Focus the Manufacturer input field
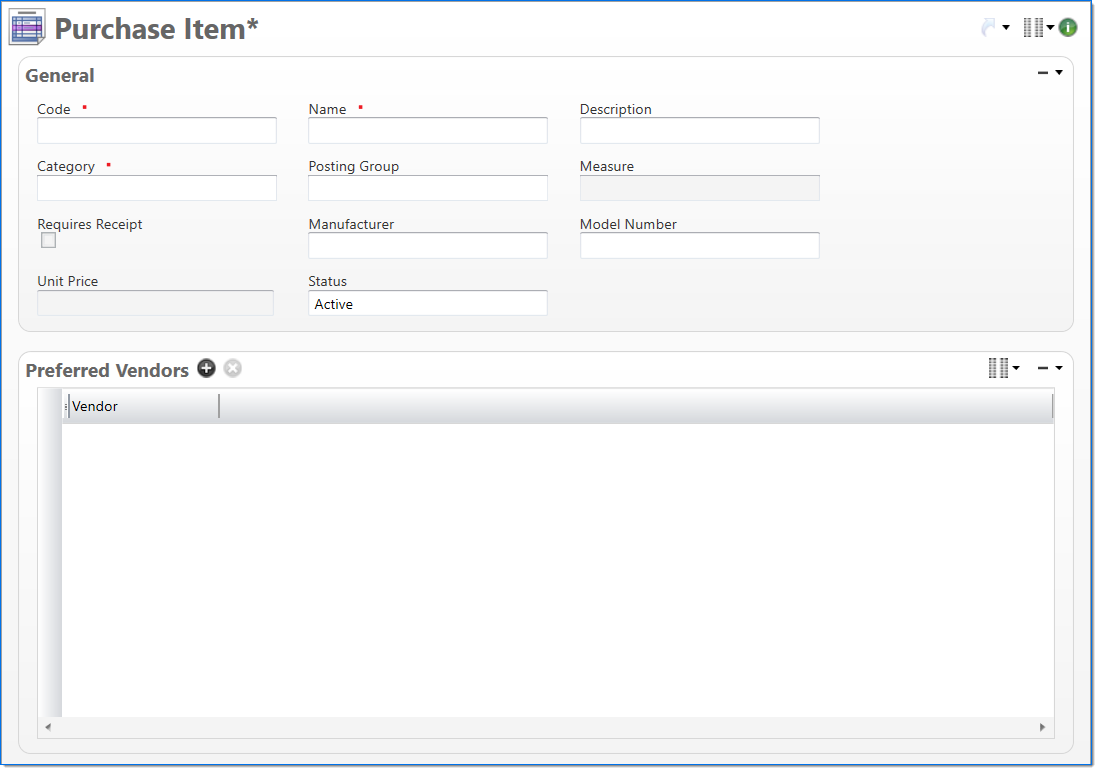The width and height of the screenshot is (1098, 771). pos(428,246)
